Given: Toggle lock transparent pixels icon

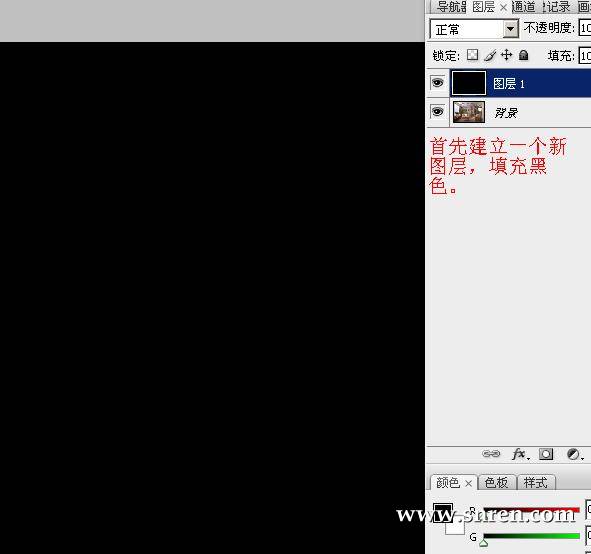Looking at the screenshot, I should tap(472, 55).
